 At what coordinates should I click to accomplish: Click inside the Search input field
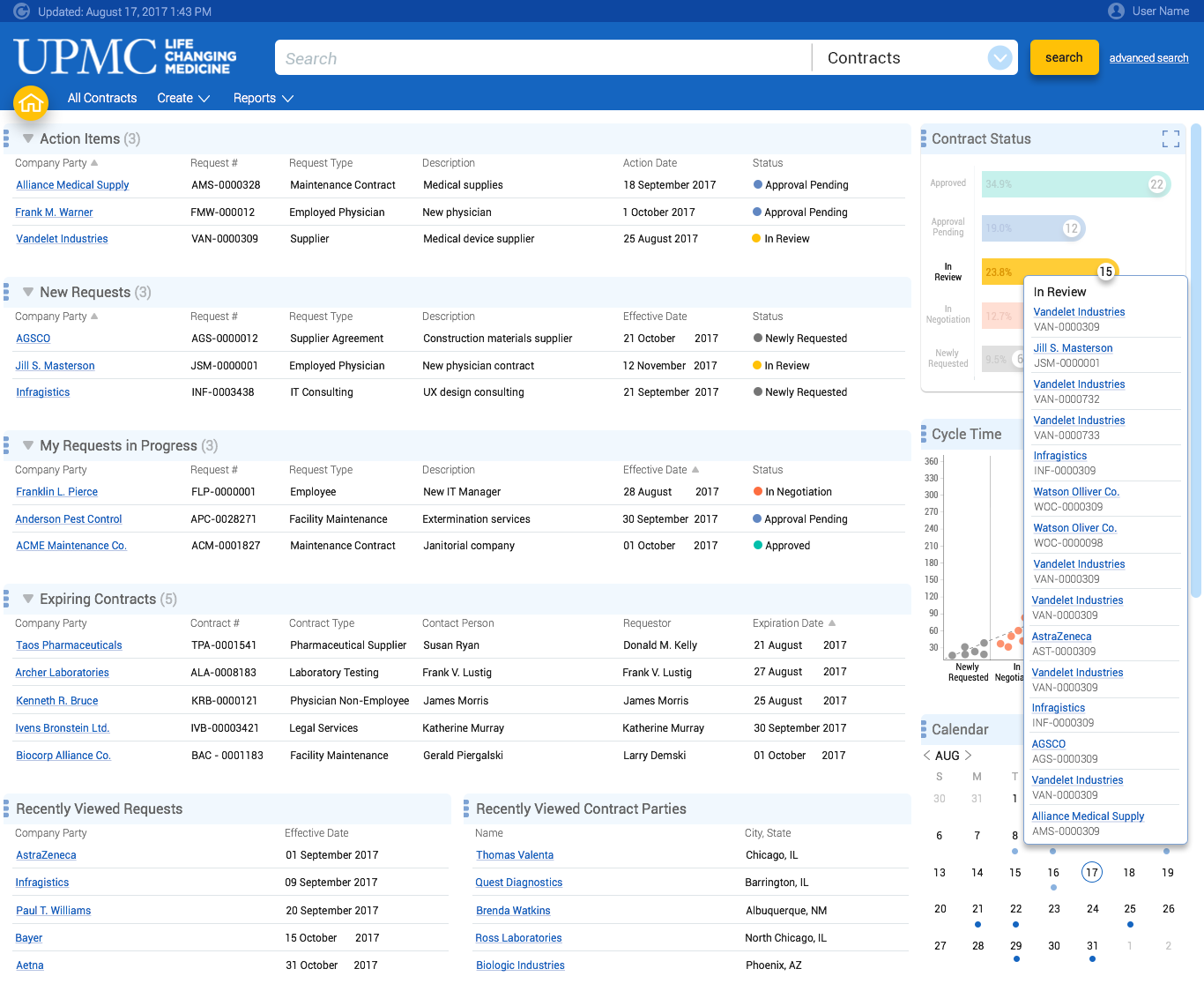point(529,57)
